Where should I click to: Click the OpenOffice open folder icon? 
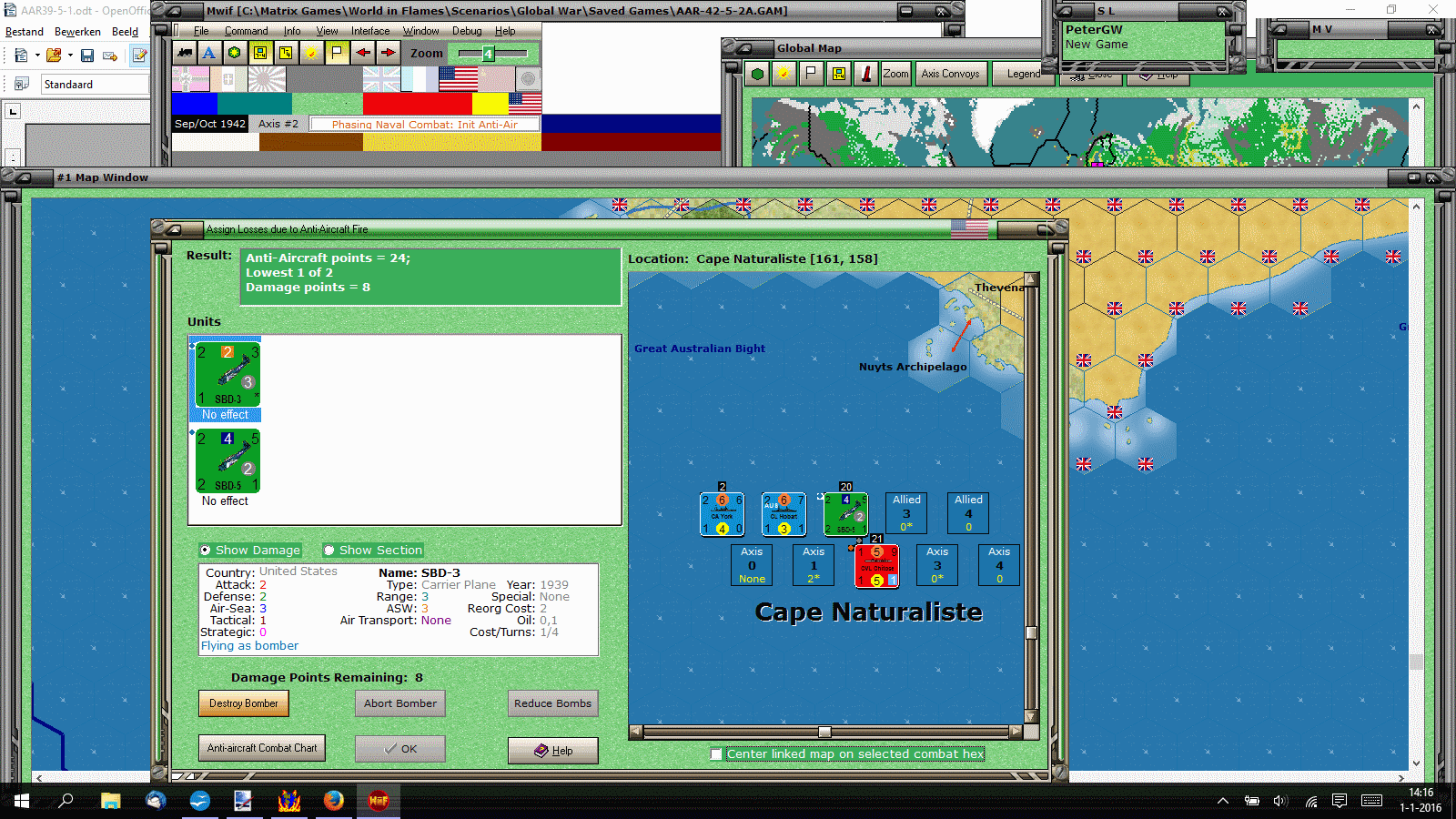54,56
